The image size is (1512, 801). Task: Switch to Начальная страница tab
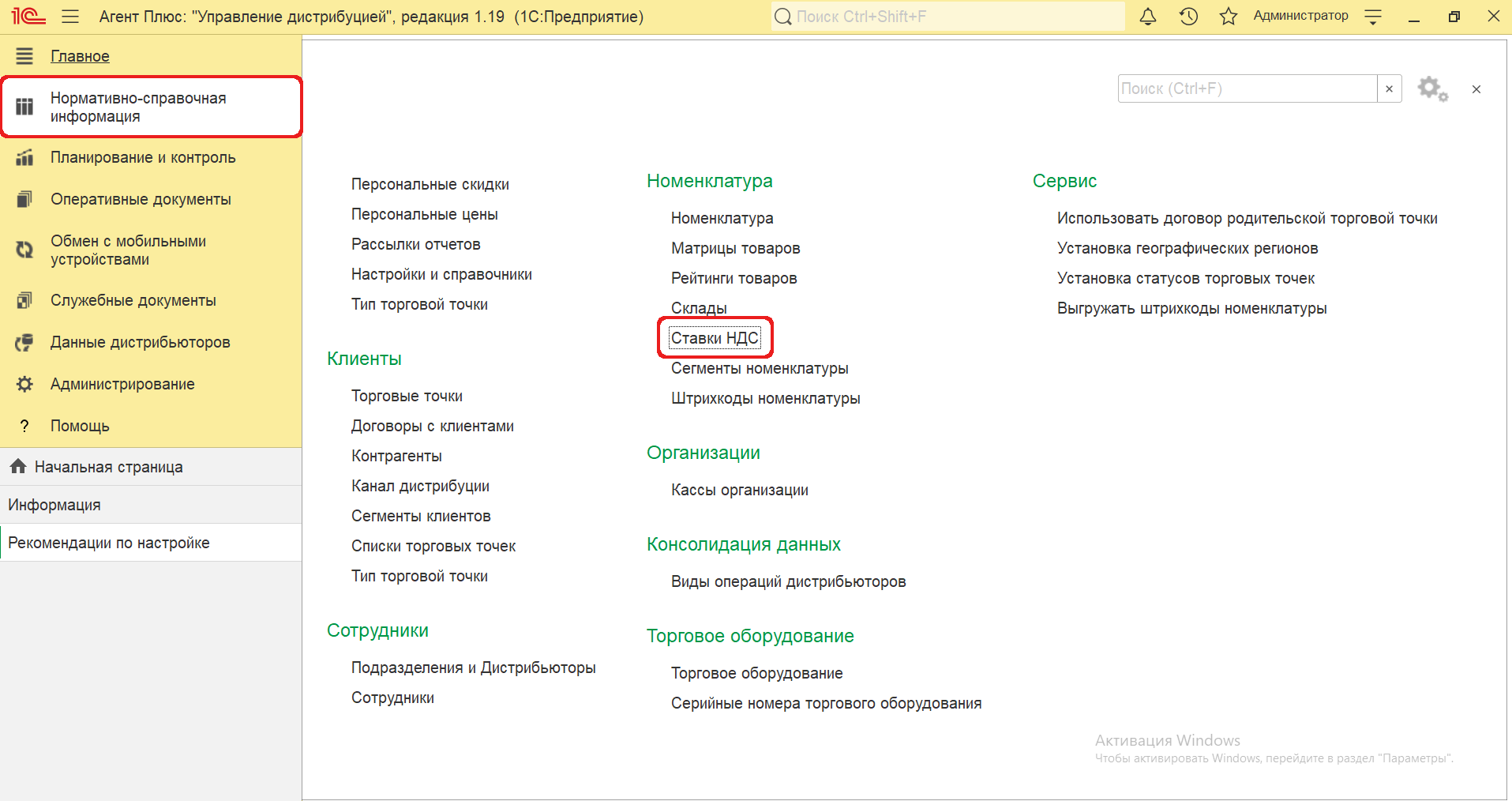pos(108,467)
